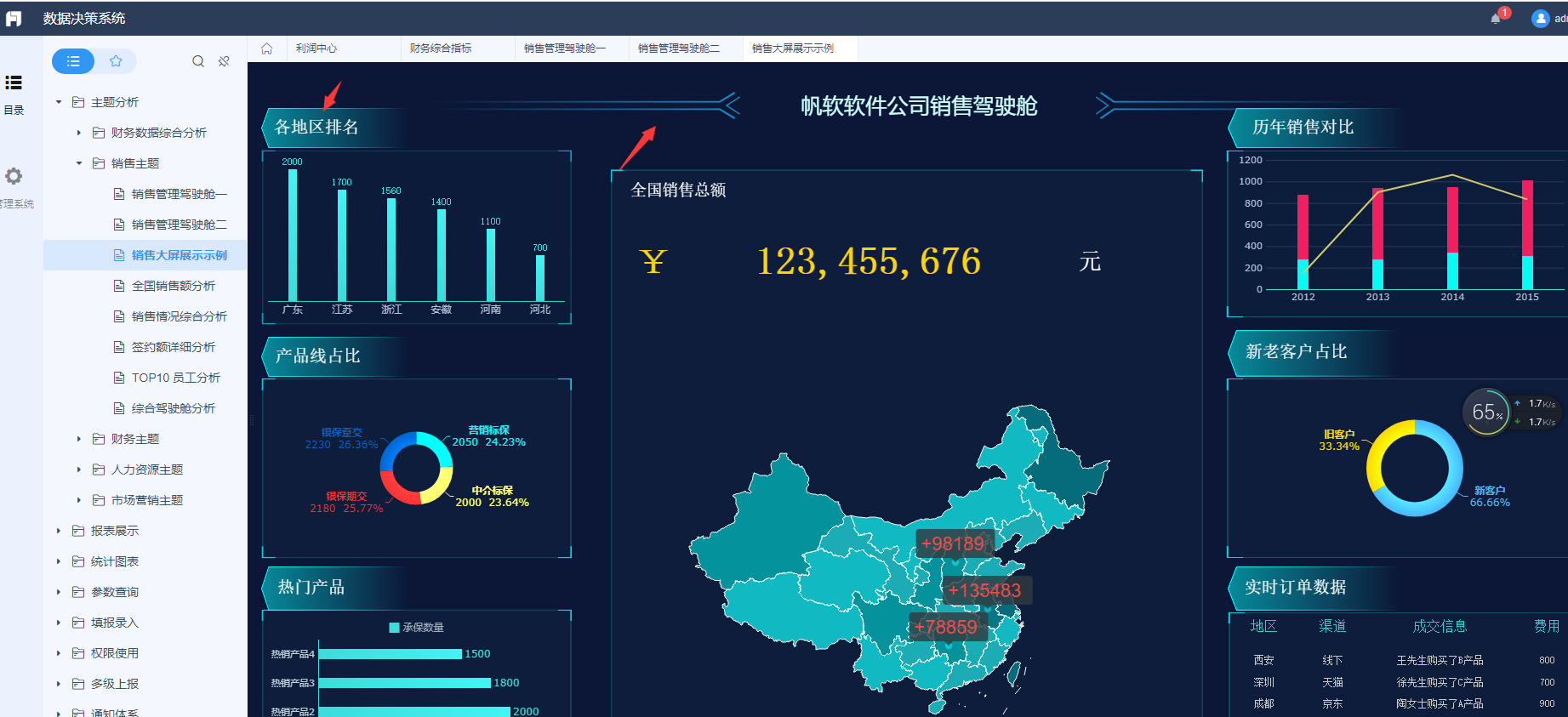Toggle the 承保数量 legend entry
The width and height of the screenshot is (1568, 717).
(417, 628)
